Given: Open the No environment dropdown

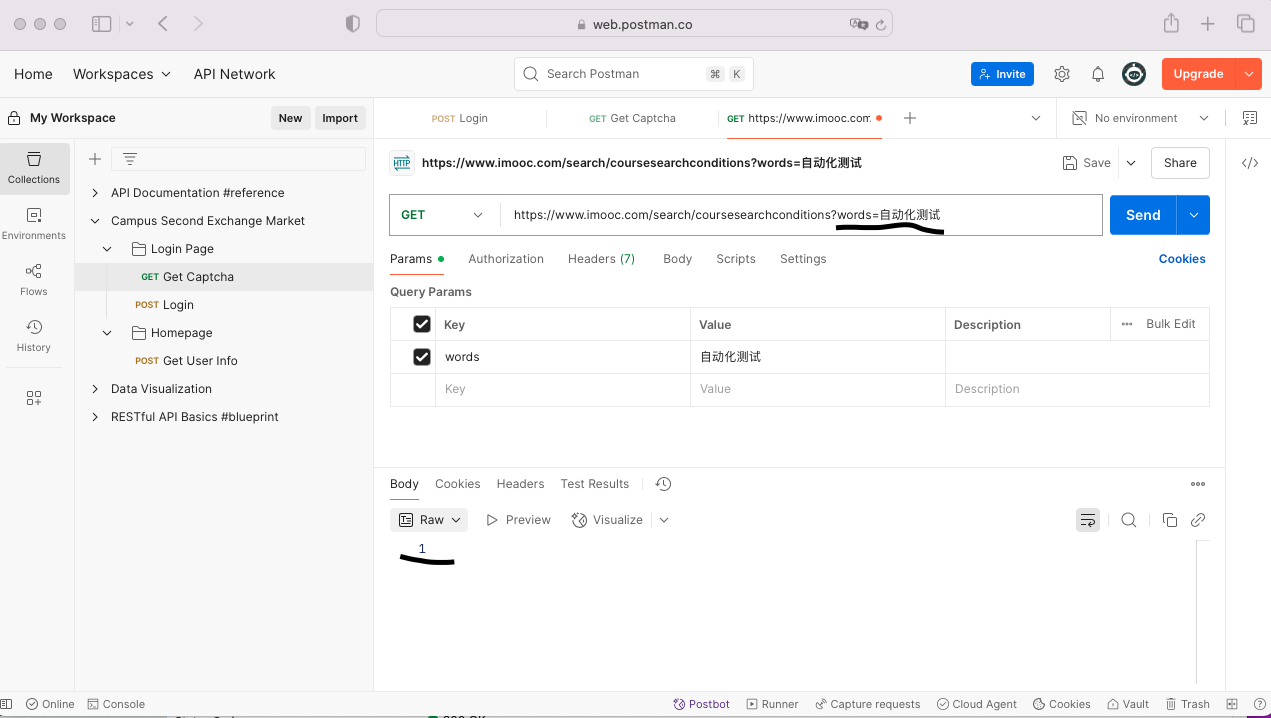Looking at the screenshot, I should [x=1141, y=118].
